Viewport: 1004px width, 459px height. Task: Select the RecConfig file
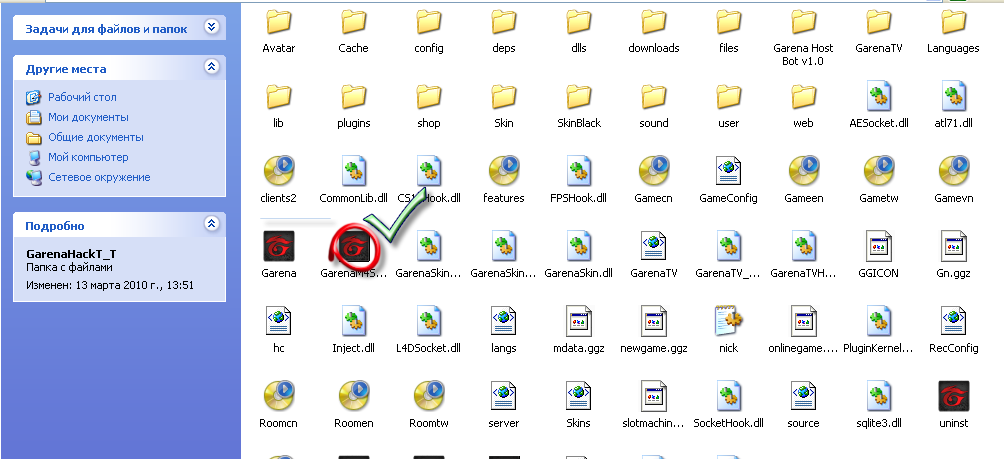[953, 321]
